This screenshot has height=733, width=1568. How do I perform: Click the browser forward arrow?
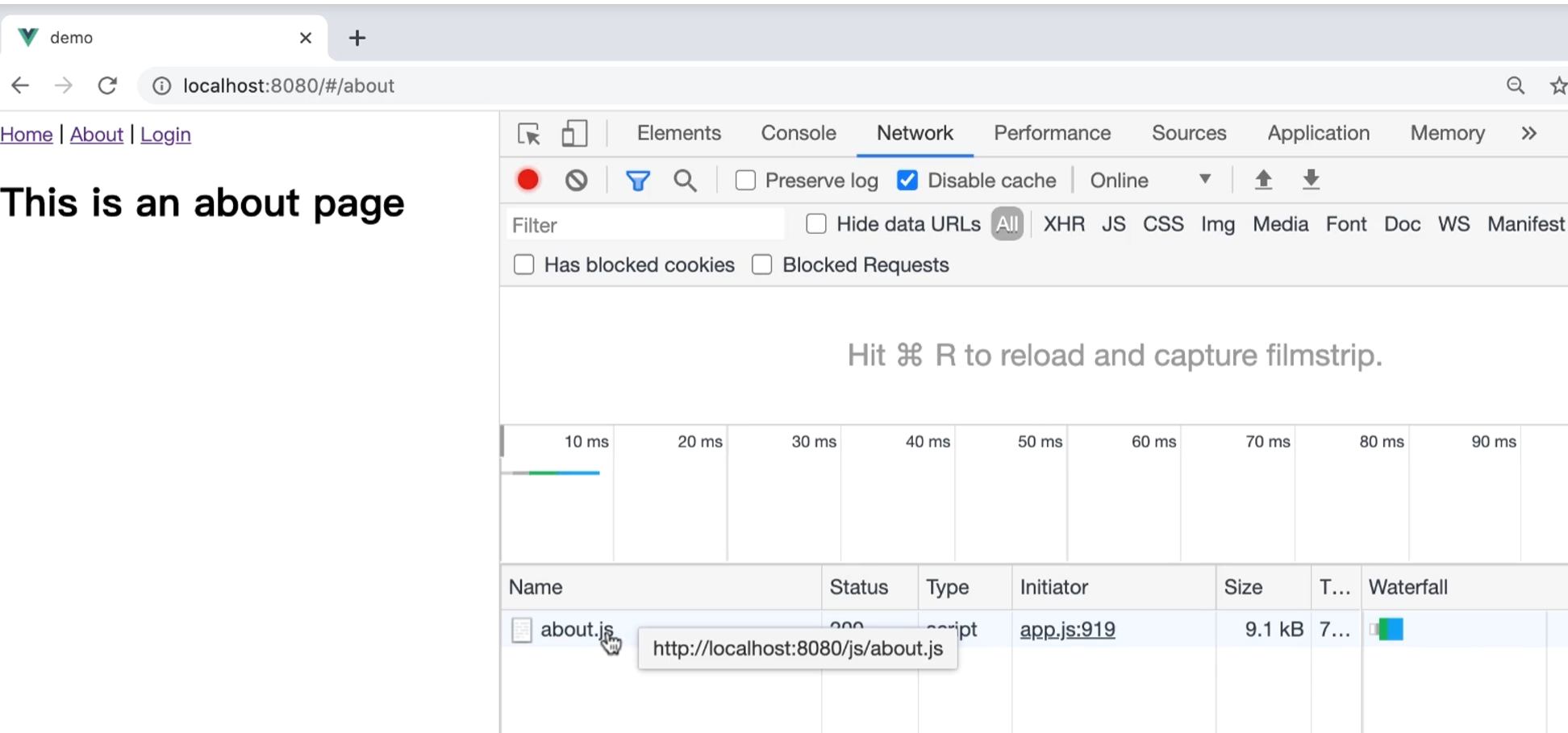tap(63, 85)
